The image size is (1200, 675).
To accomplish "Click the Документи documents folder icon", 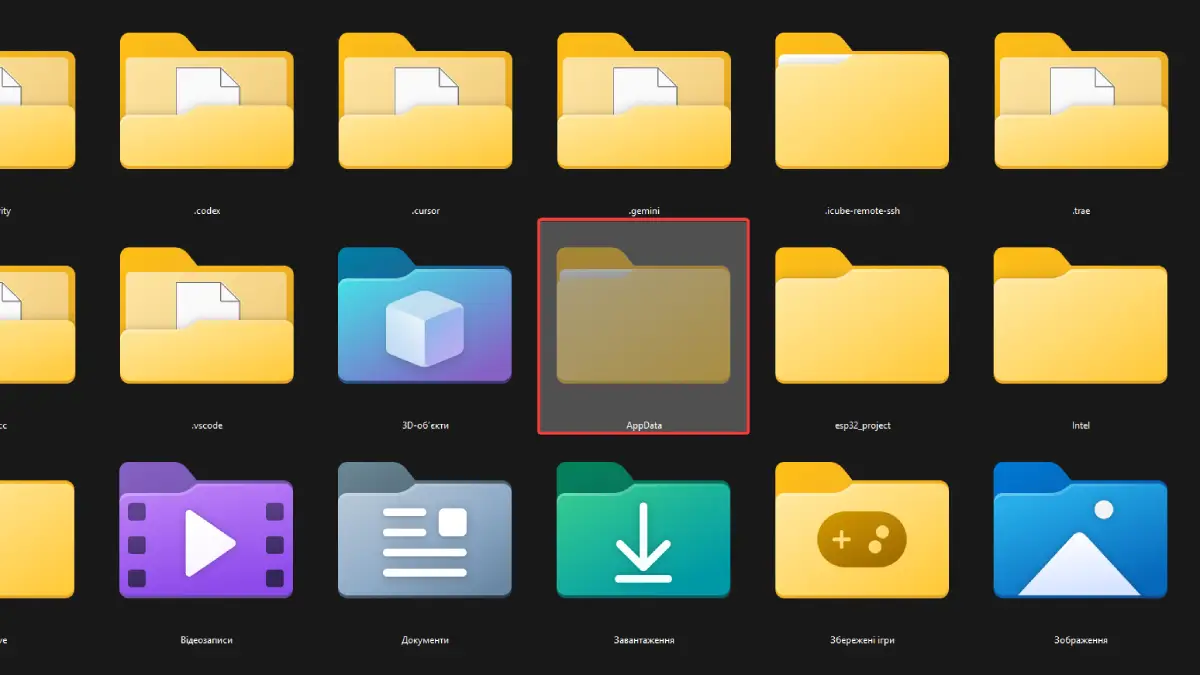I will coord(425,530).
